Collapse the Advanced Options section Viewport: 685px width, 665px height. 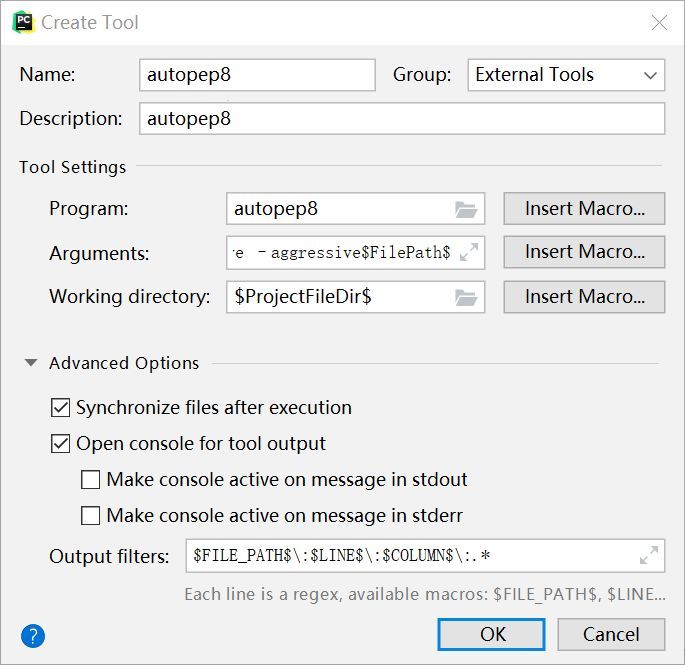[31, 363]
